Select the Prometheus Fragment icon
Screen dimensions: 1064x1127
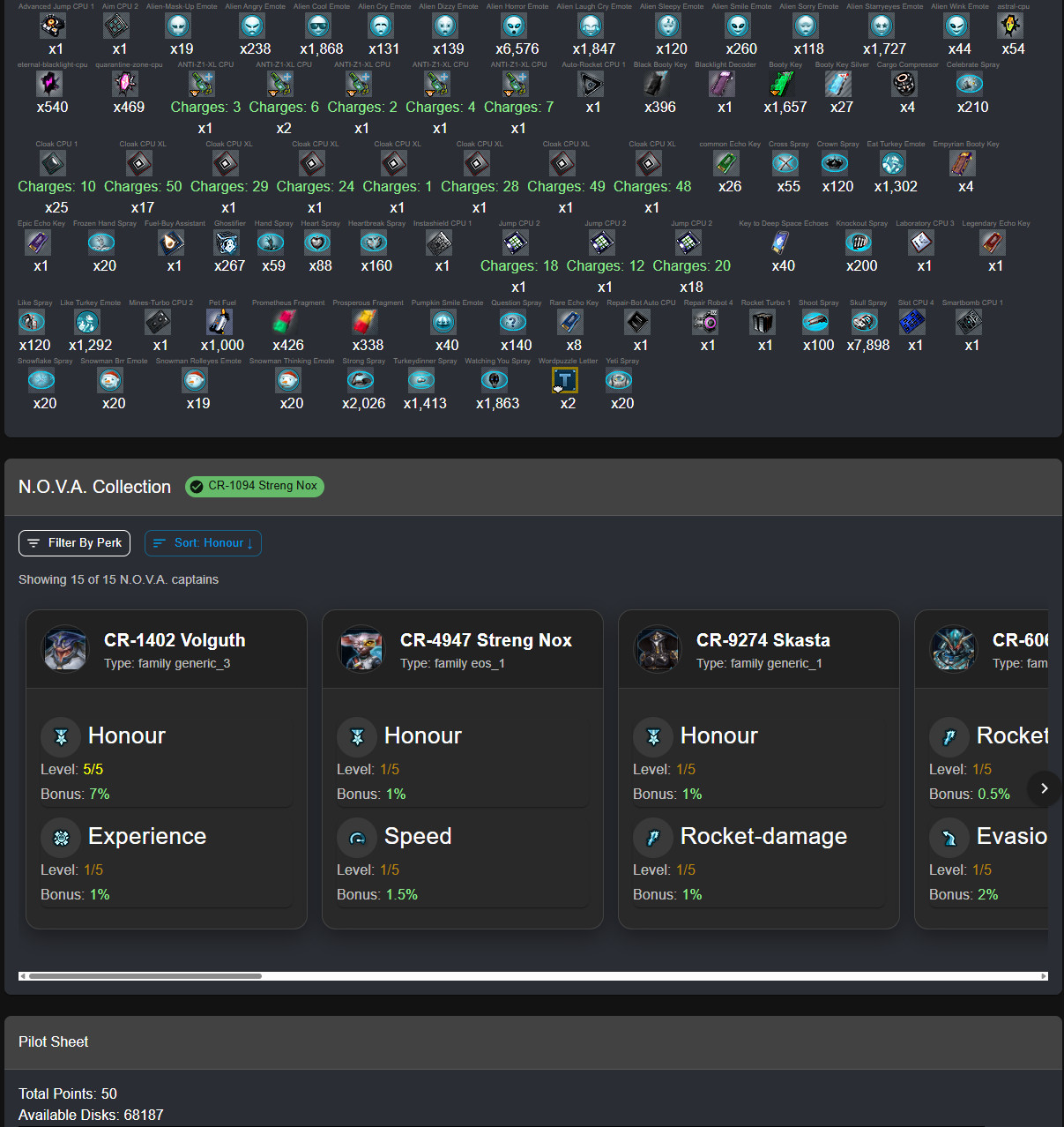pyautogui.click(x=285, y=323)
